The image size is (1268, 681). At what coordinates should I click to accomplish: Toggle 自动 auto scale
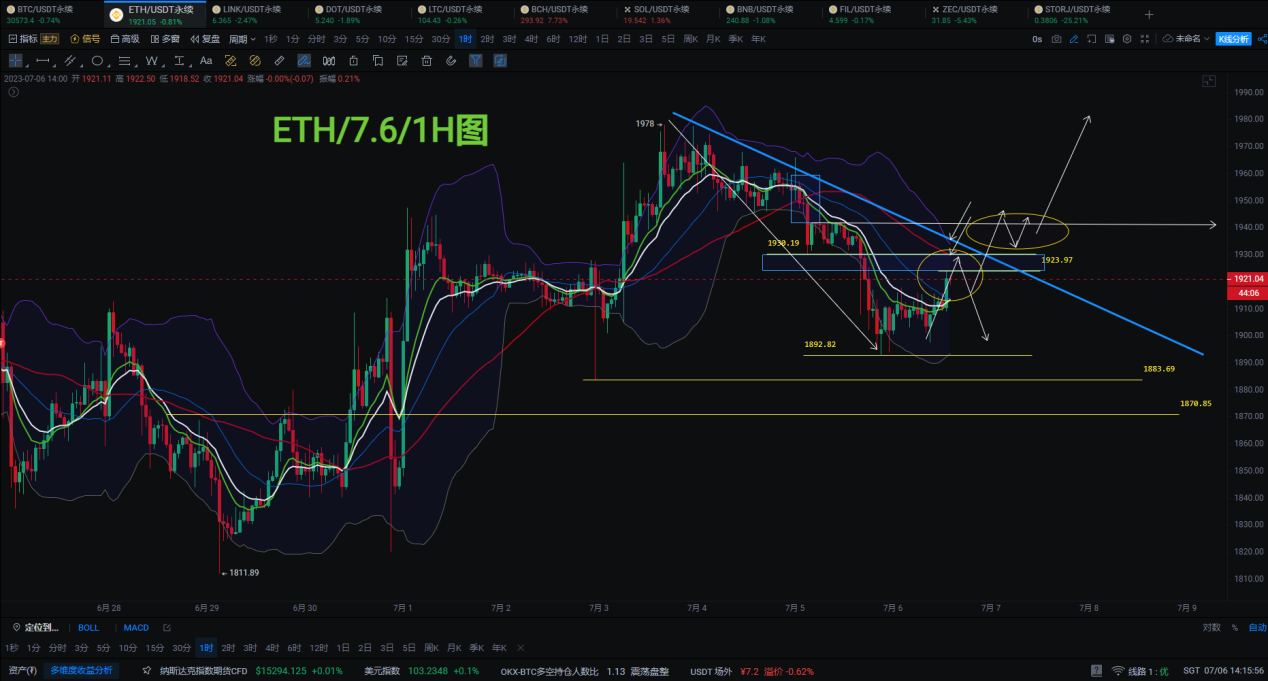click(1257, 628)
